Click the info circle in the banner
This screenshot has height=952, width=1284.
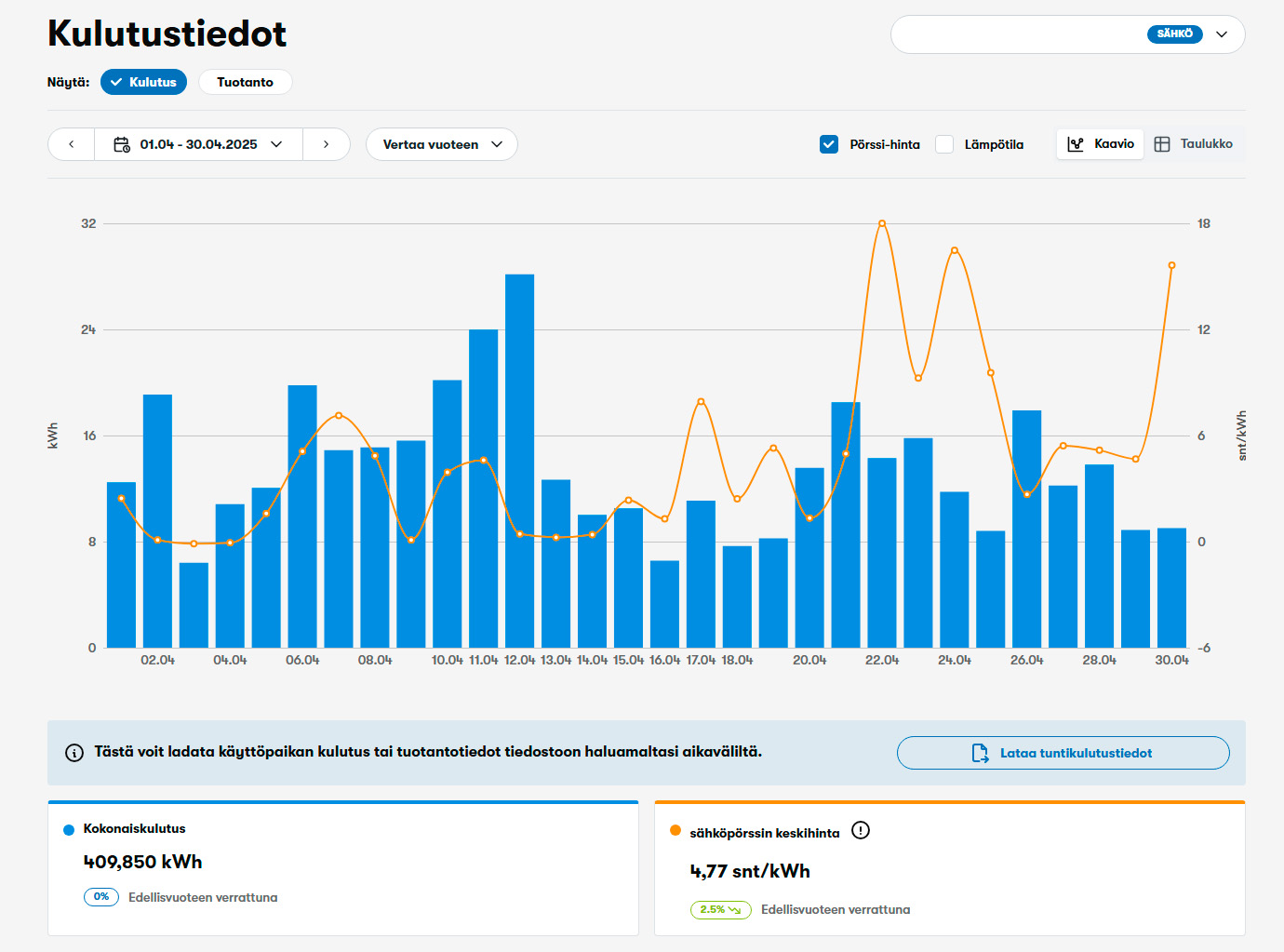[74, 753]
